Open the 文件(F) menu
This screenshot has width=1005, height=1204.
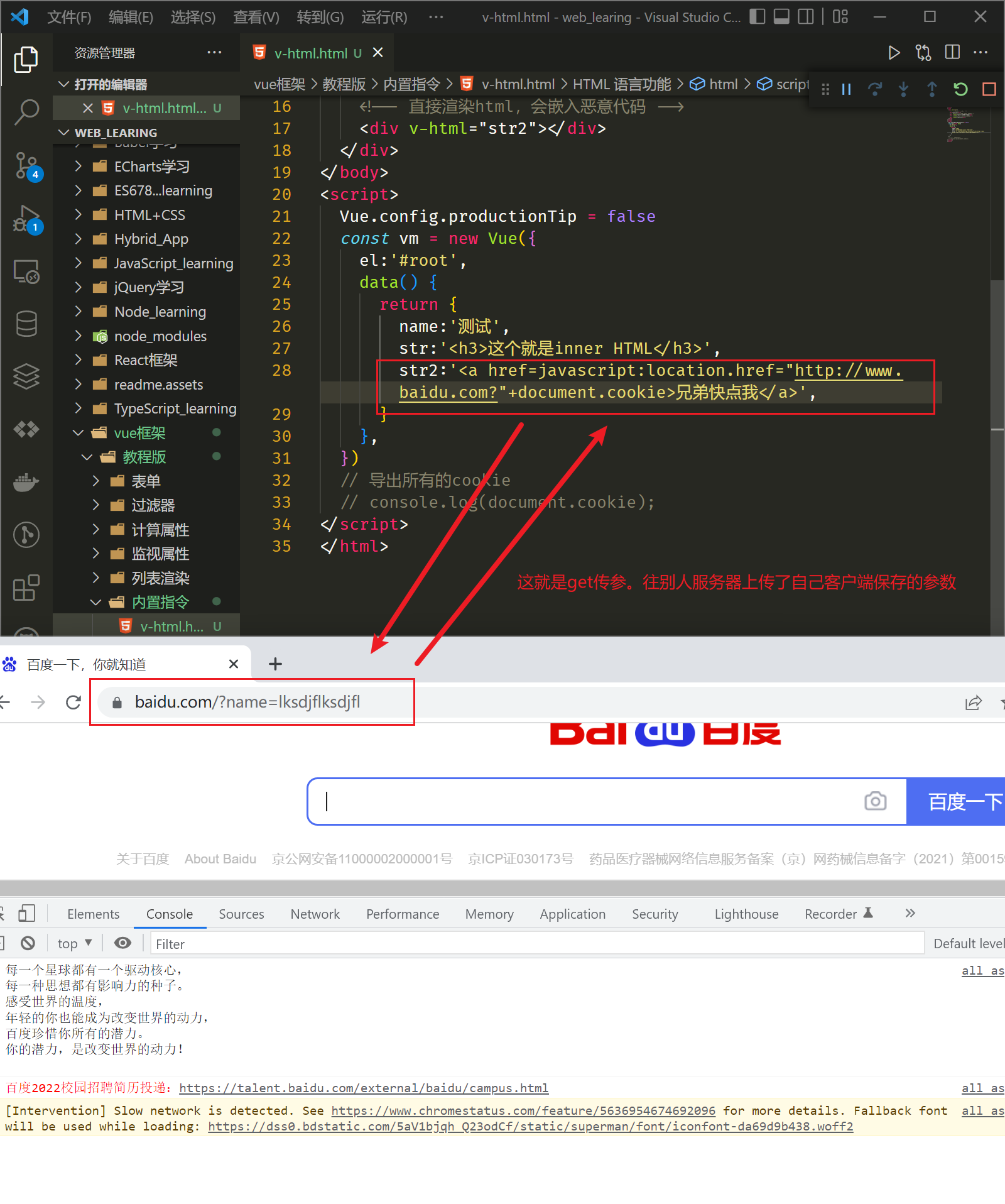click(69, 17)
